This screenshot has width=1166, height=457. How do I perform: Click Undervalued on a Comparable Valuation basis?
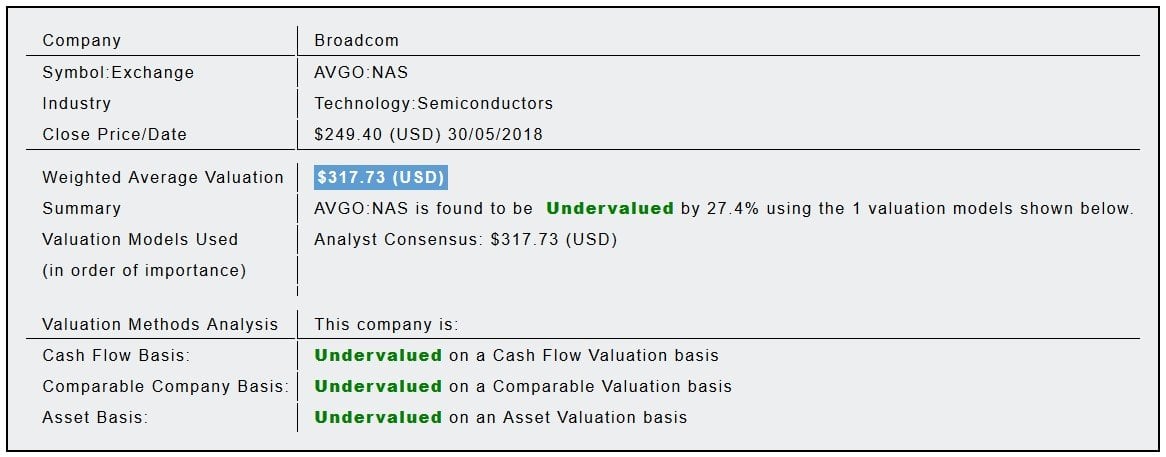point(378,387)
